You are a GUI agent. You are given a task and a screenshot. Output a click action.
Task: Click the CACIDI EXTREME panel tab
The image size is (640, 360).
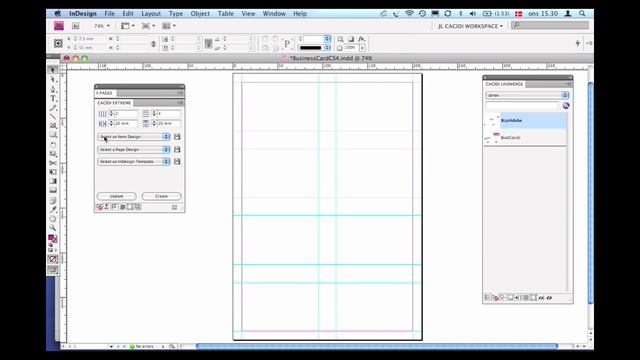(114, 103)
